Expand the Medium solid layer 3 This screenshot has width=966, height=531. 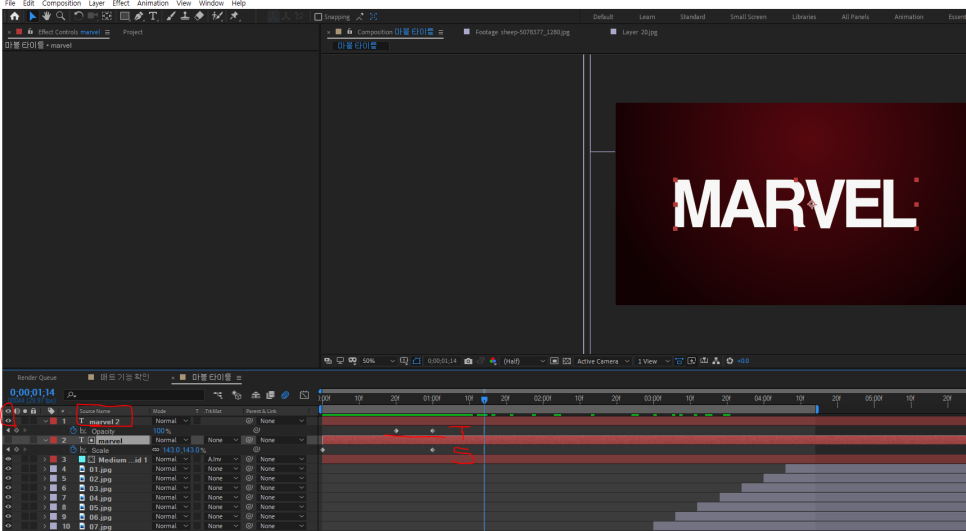point(44,459)
